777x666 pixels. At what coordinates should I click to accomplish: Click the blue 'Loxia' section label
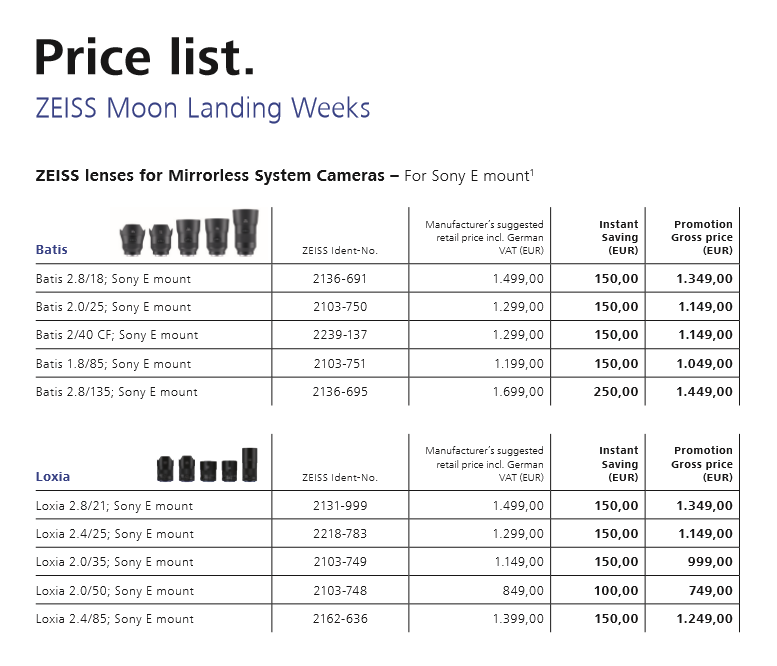coord(53,477)
